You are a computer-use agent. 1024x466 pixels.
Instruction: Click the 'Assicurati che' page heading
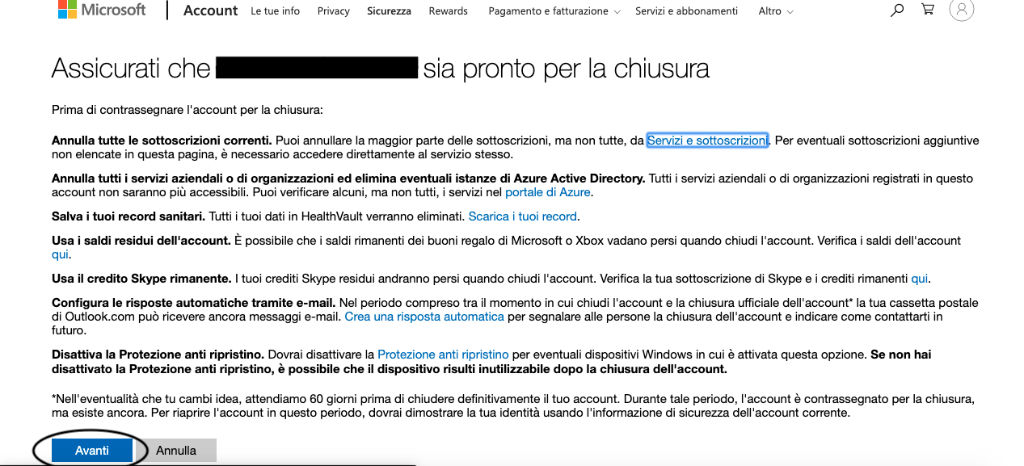pos(380,69)
